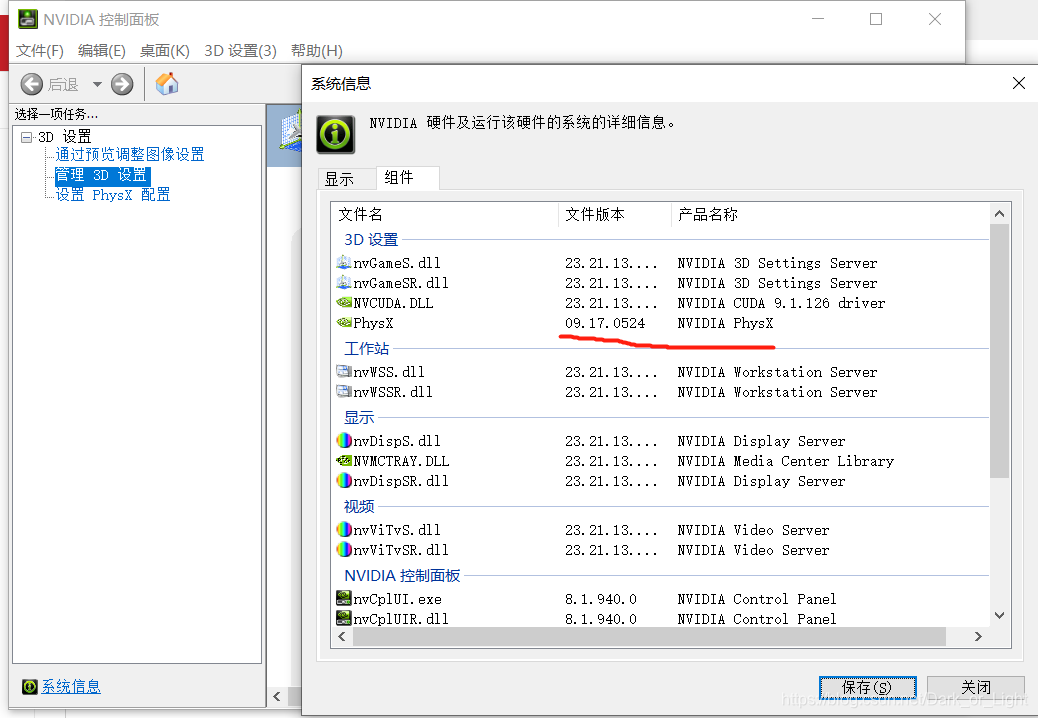Select the nvWSSR.dll file icon
This screenshot has height=718, width=1038.
click(344, 391)
